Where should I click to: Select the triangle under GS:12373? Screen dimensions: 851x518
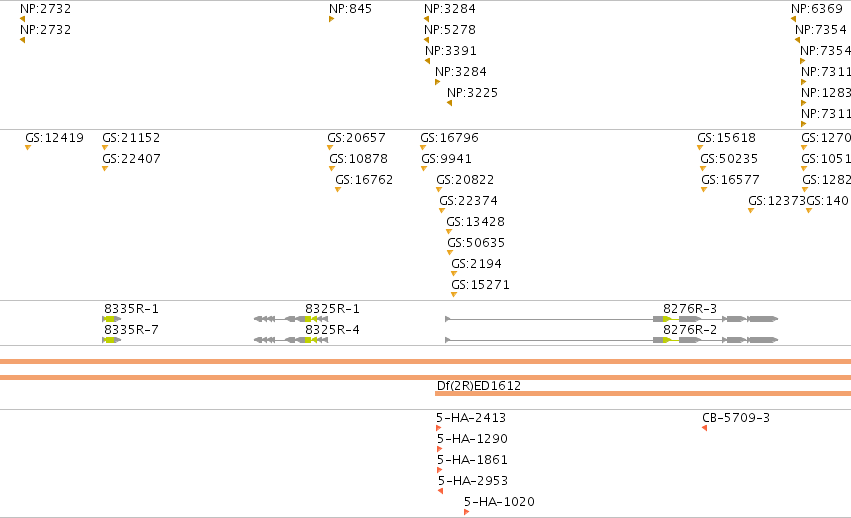751,211
